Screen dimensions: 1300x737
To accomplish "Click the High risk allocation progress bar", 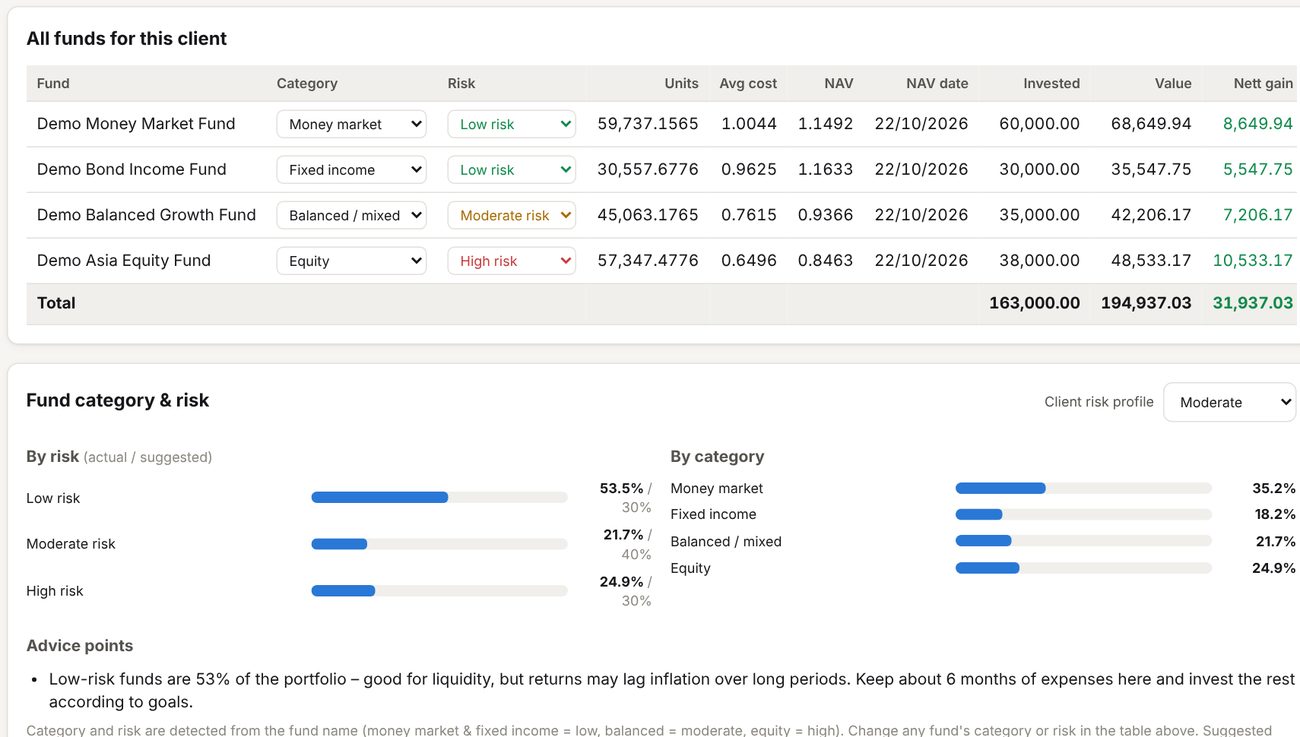I will 439,591.
